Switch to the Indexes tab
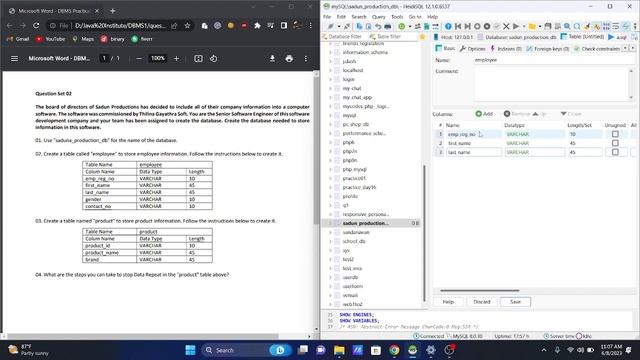The height and width of the screenshot is (360, 640). pos(505,49)
